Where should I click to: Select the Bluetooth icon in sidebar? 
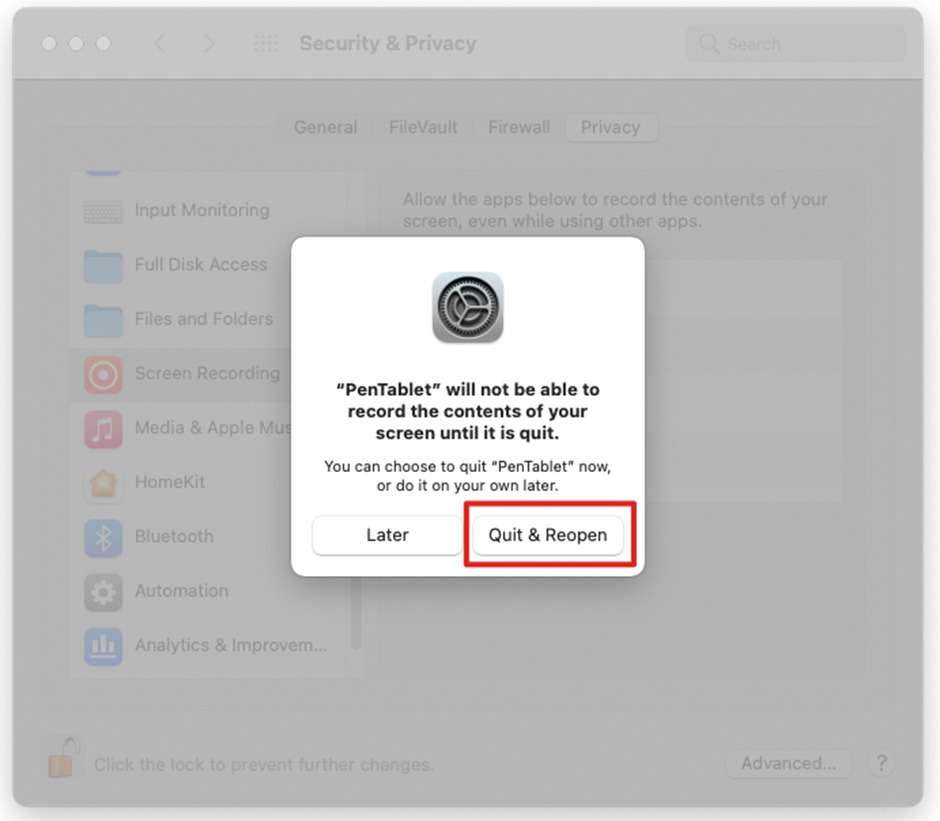click(103, 538)
